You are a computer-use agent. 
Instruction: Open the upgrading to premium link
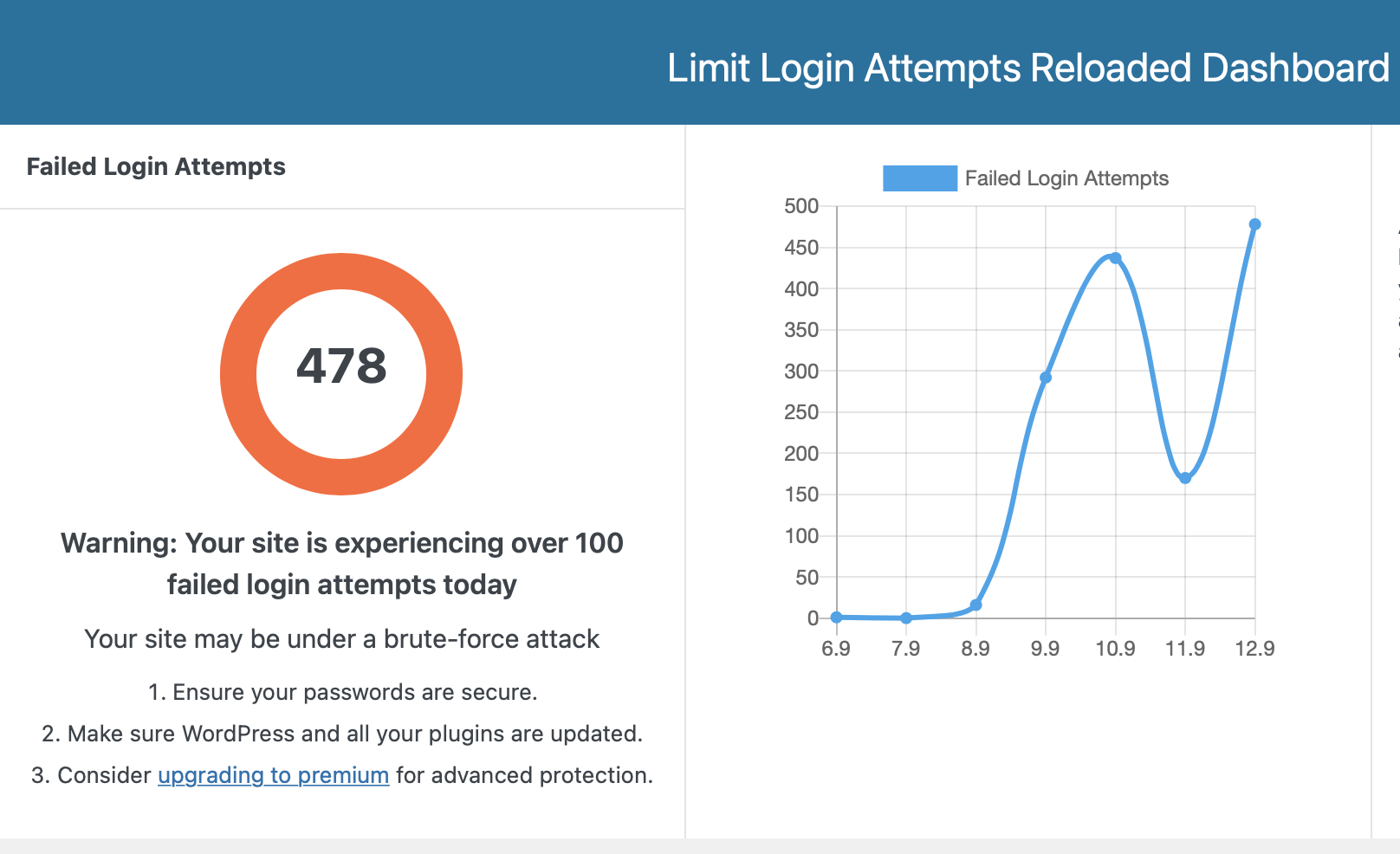click(273, 775)
